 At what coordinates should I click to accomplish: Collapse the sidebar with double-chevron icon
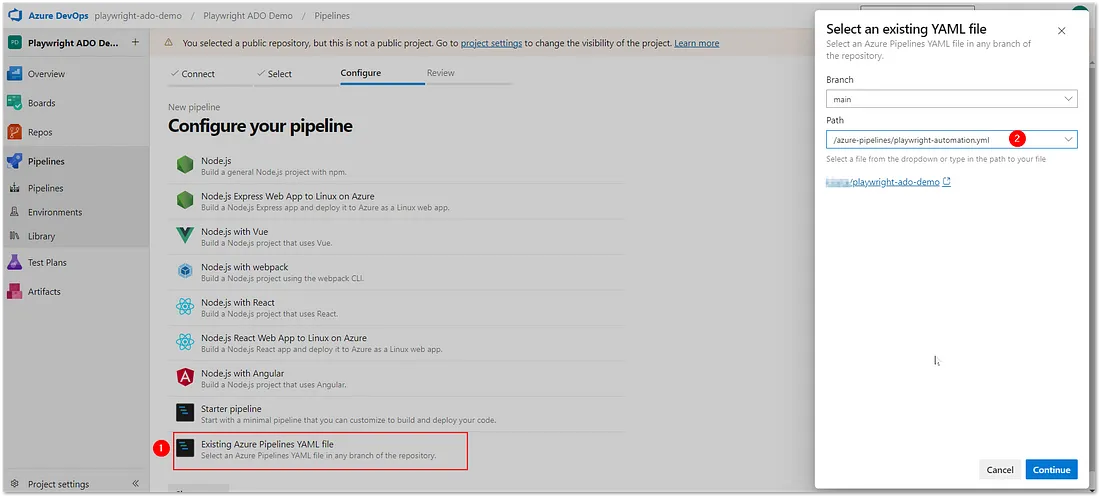coord(136,484)
